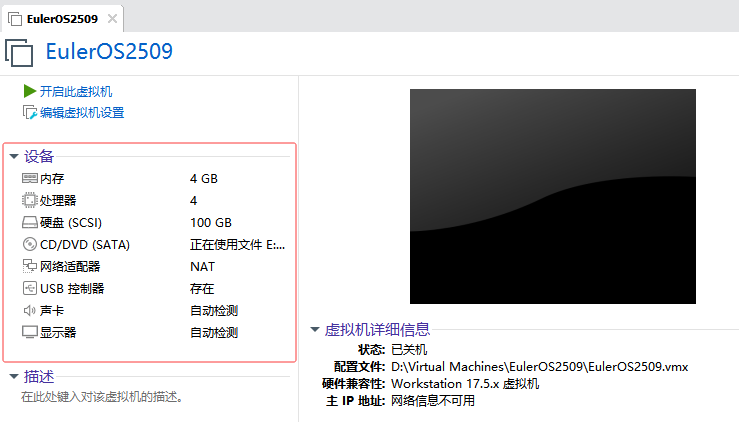This screenshot has width=739, height=422.
Task: Switch to the EulerOS2509 tab
Action: (x=62, y=19)
